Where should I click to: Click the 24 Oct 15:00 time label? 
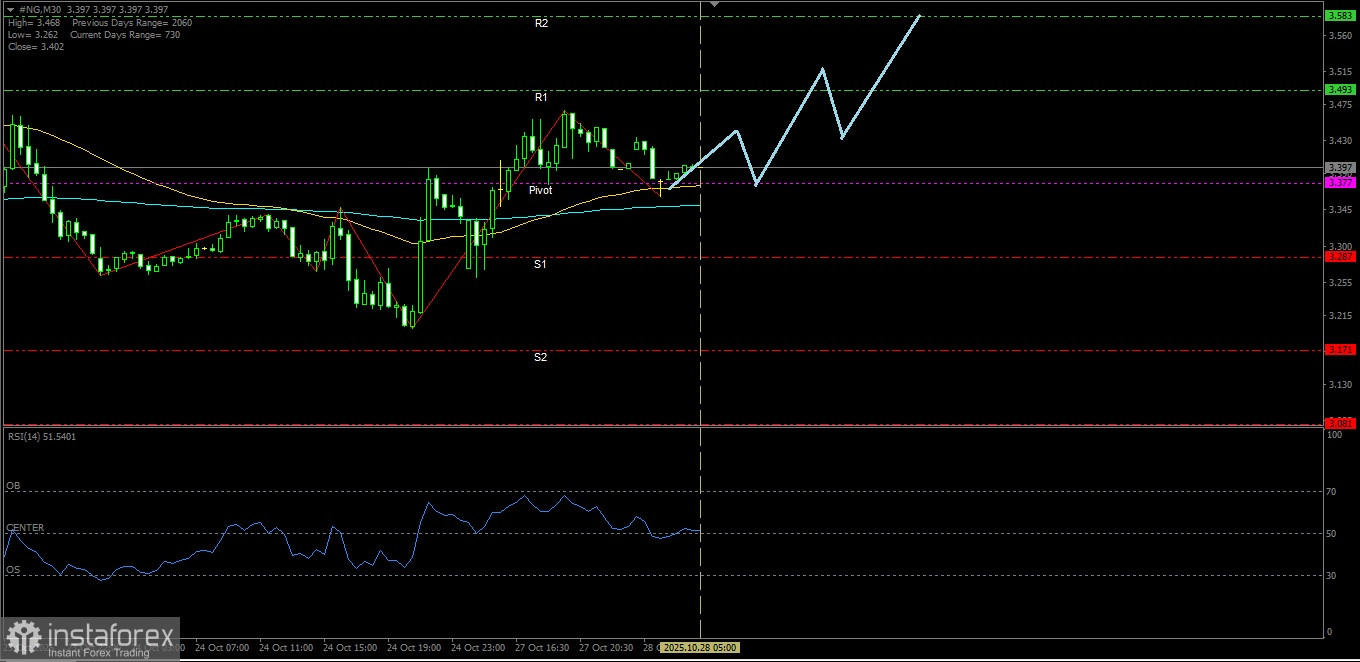[x=352, y=648]
